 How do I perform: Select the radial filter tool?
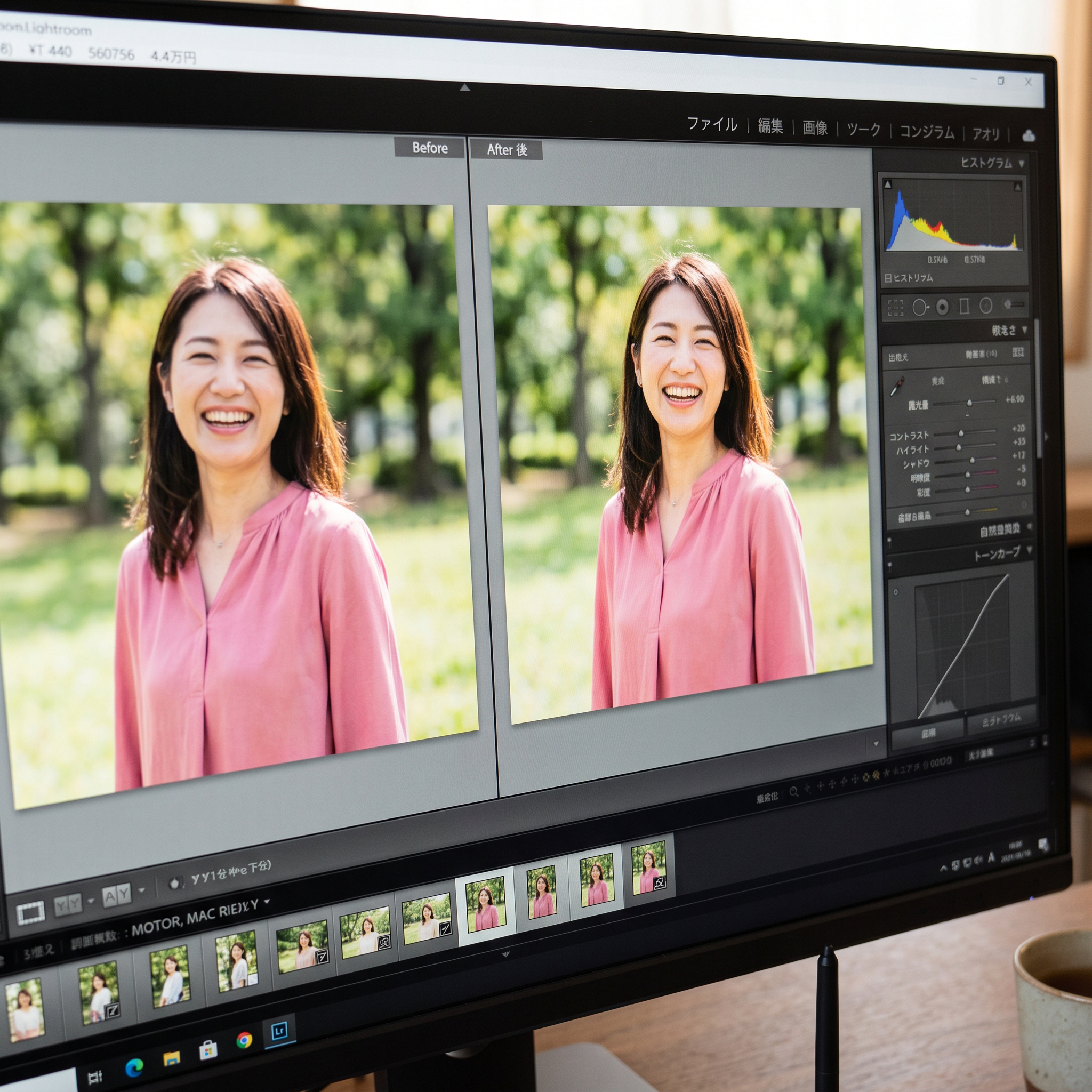pyautogui.click(x=986, y=305)
